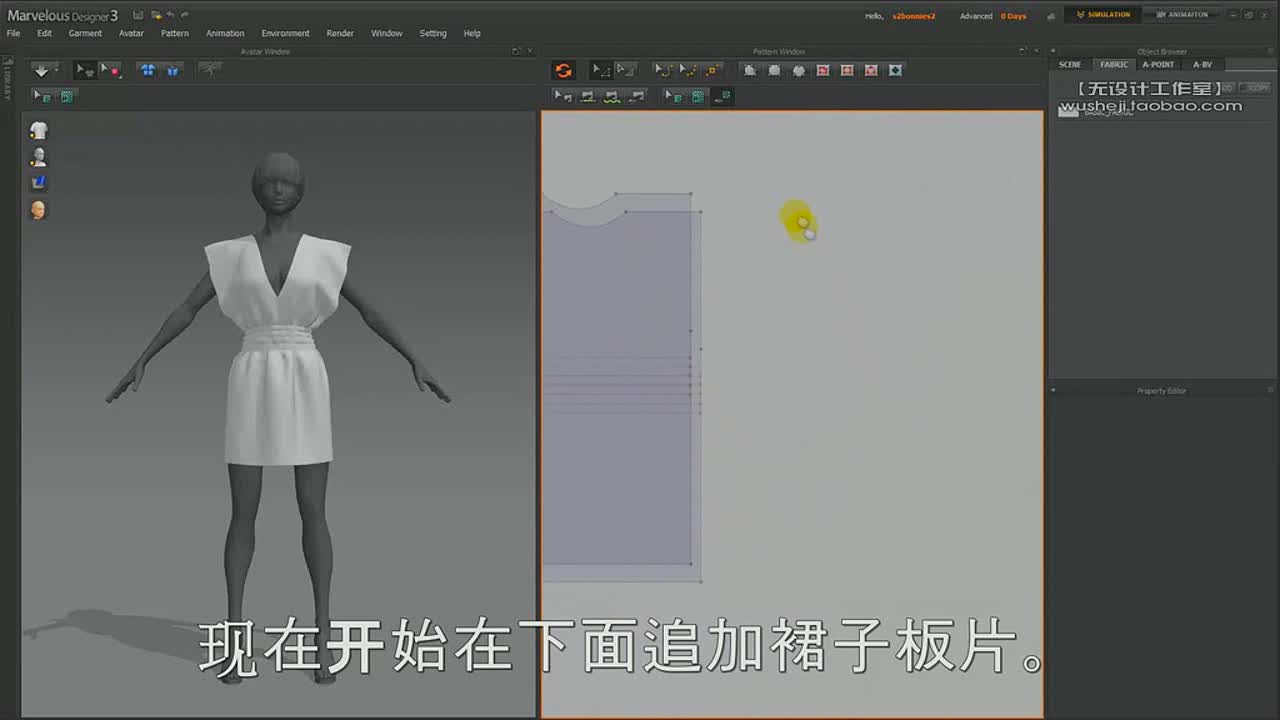Click the open folder icon in title bar

(156, 15)
